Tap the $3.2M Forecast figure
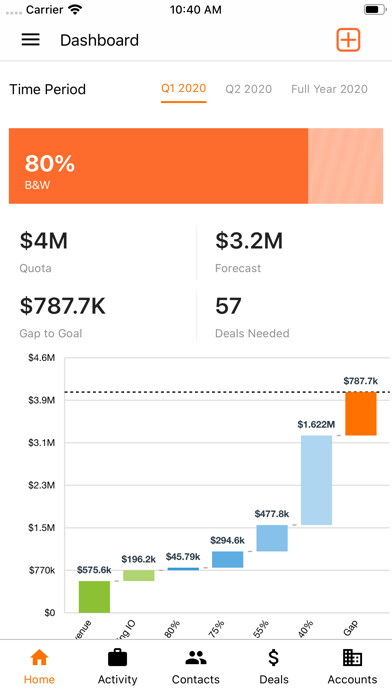This screenshot has height=696, width=392. point(249,241)
